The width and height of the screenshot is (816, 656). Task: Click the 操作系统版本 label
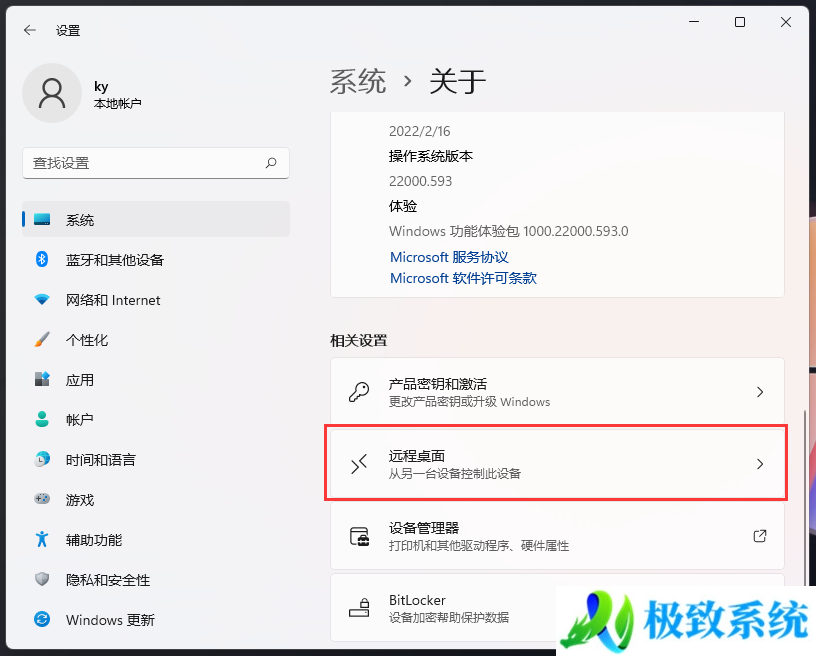point(431,156)
